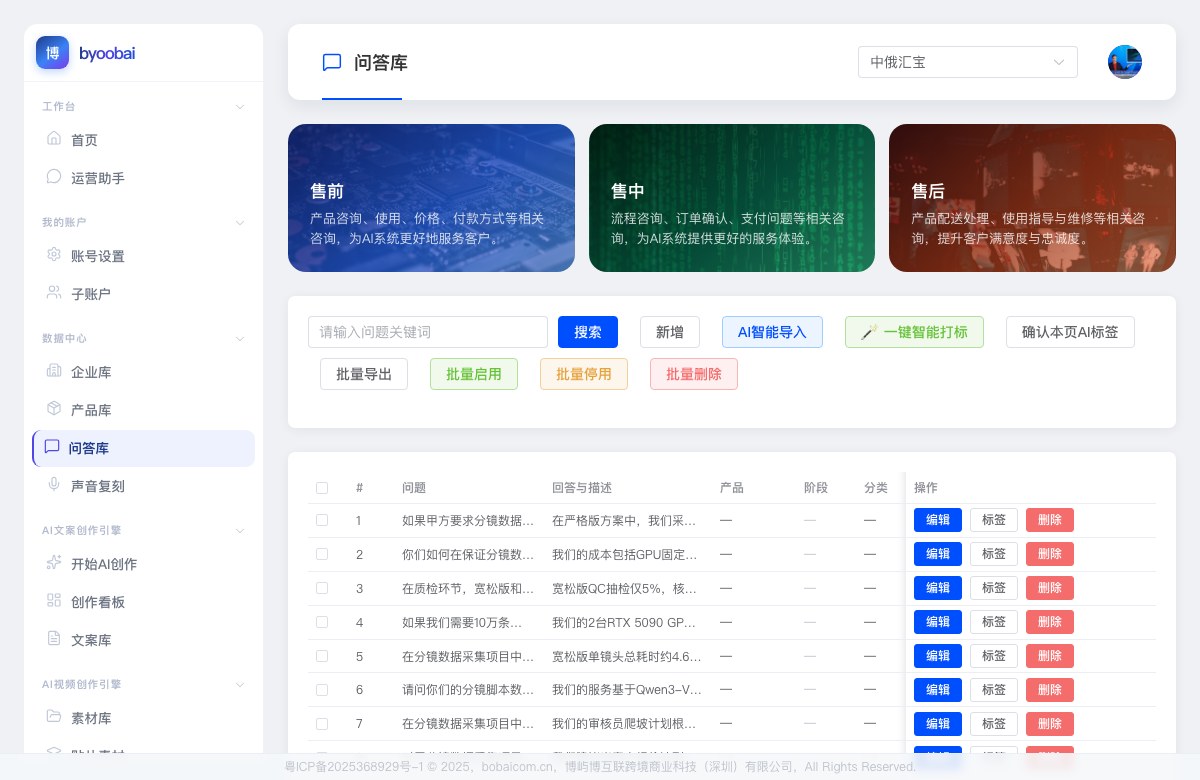The width and height of the screenshot is (1200, 780).
Task: Click the 运营助手 chat bubble icon
Action: tap(54, 177)
